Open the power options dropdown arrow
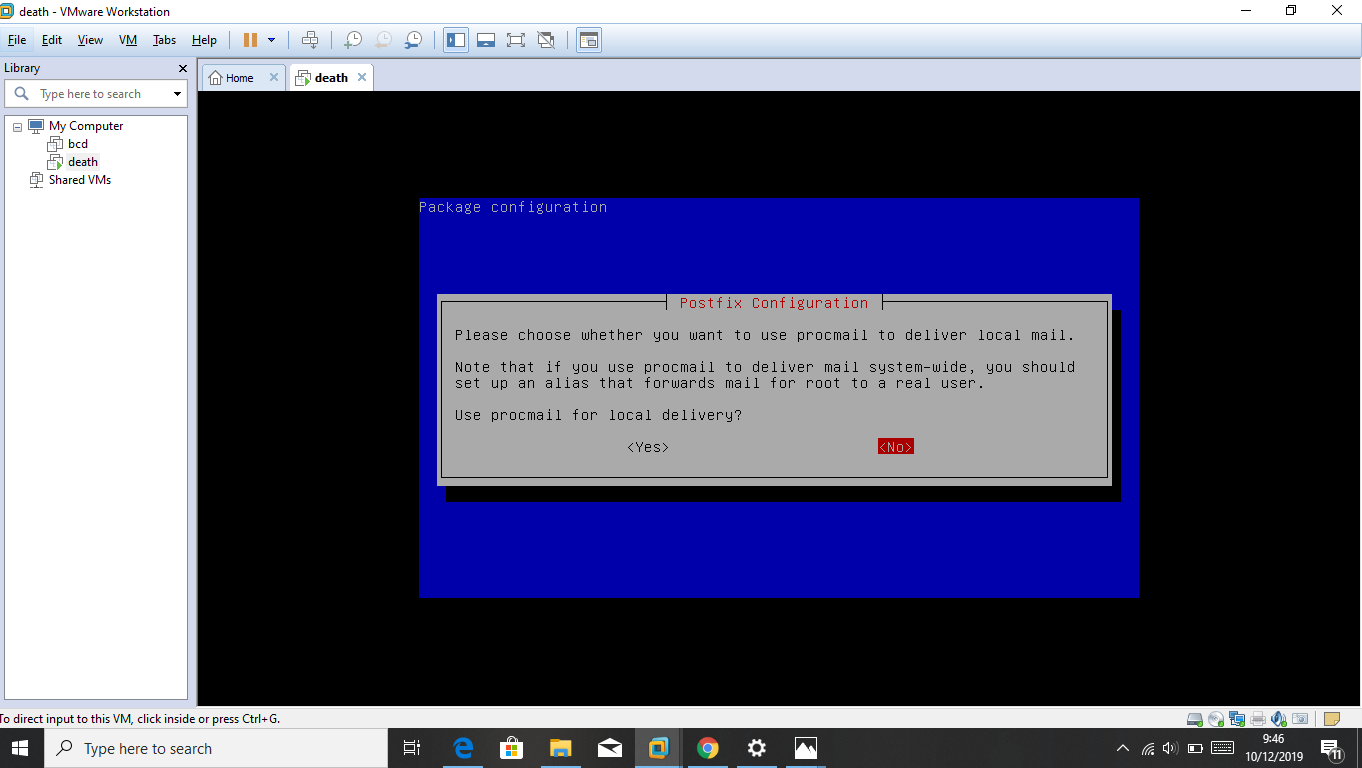 271,40
